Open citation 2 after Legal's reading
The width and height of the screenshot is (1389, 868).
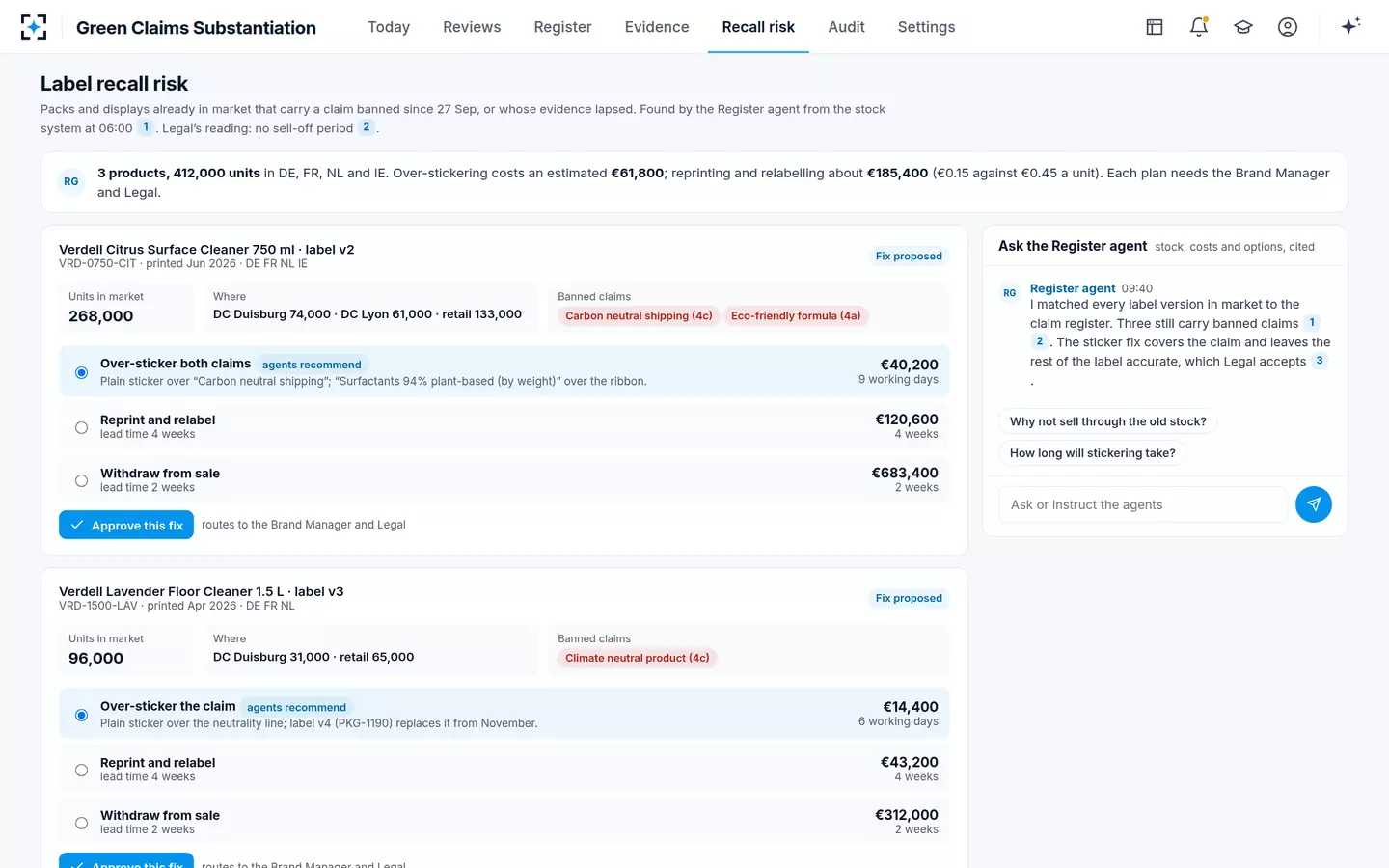point(367,127)
